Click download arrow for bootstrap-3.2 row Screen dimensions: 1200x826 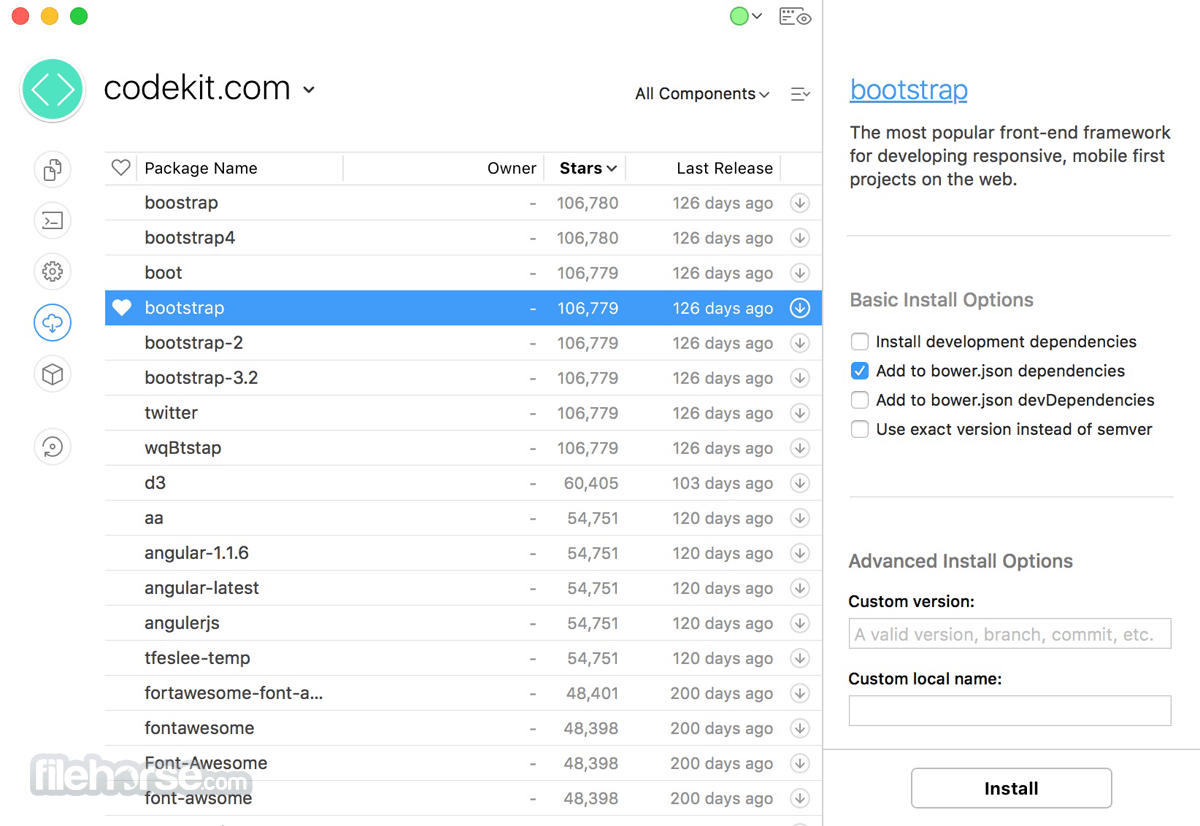pos(800,378)
